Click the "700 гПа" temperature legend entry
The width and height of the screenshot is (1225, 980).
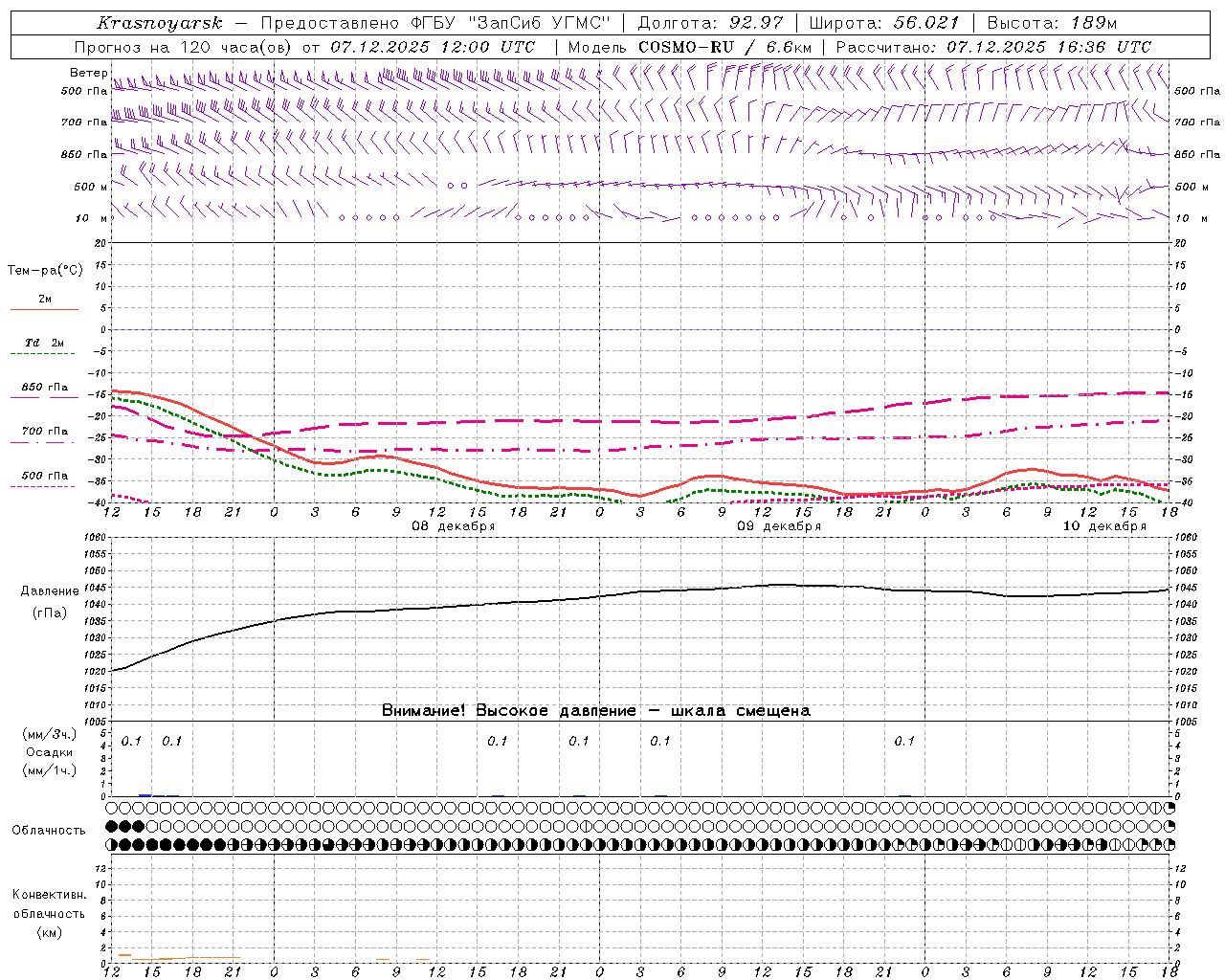pos(45,431)
